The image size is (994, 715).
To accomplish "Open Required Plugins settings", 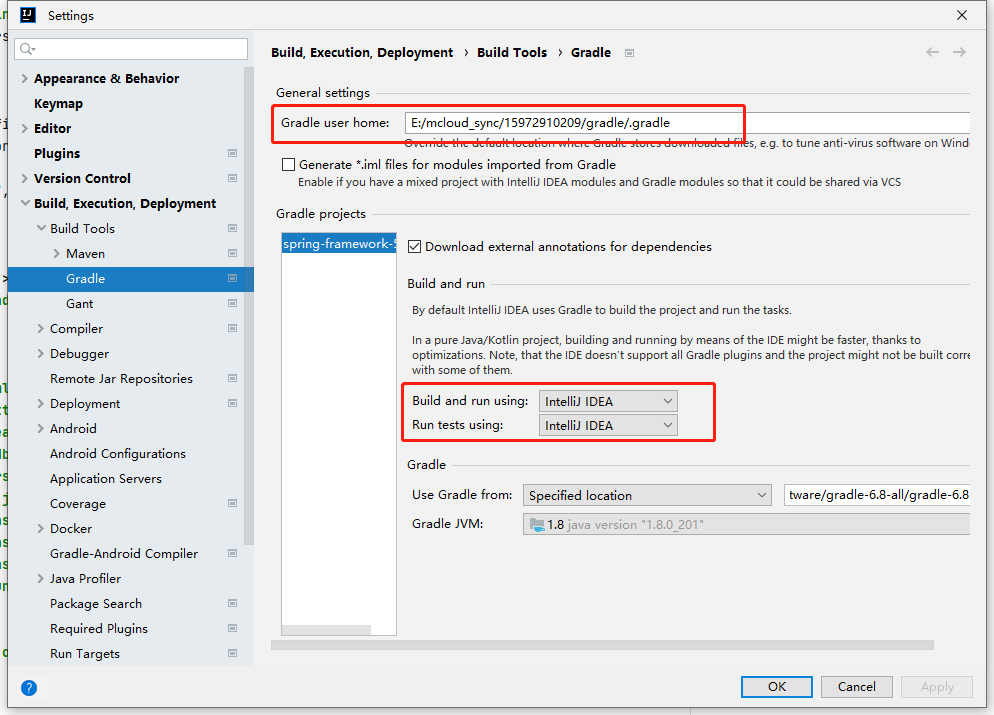I will point(99,628).
